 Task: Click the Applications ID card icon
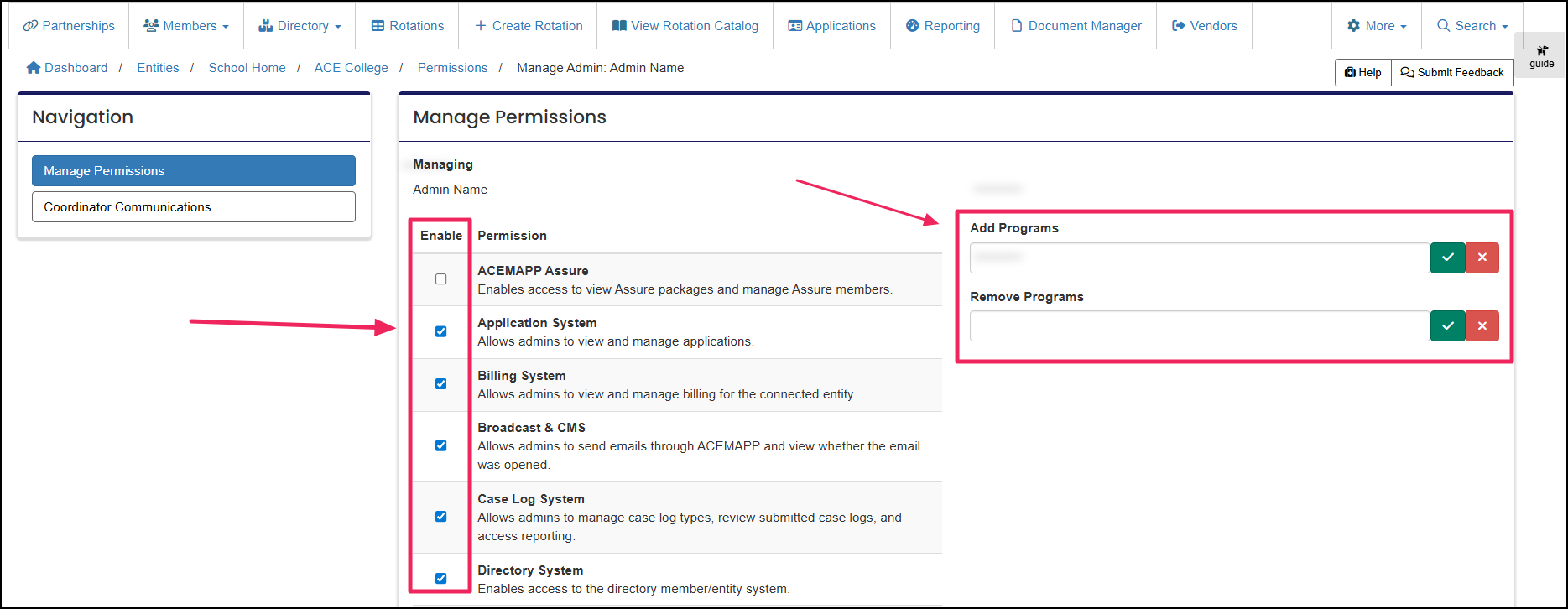point(794,26)
